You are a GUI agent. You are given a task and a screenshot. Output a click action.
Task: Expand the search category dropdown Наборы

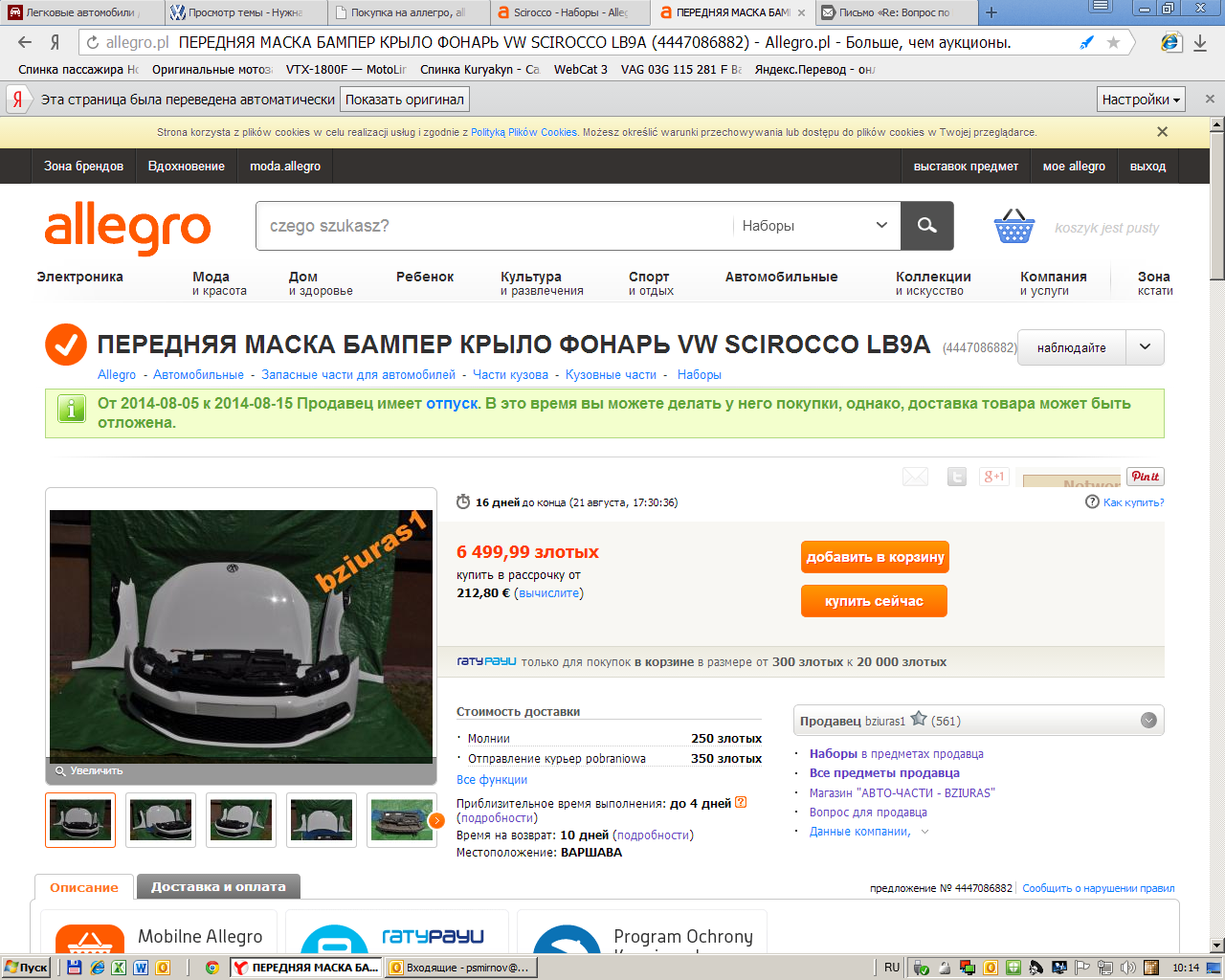pos(814,226)
